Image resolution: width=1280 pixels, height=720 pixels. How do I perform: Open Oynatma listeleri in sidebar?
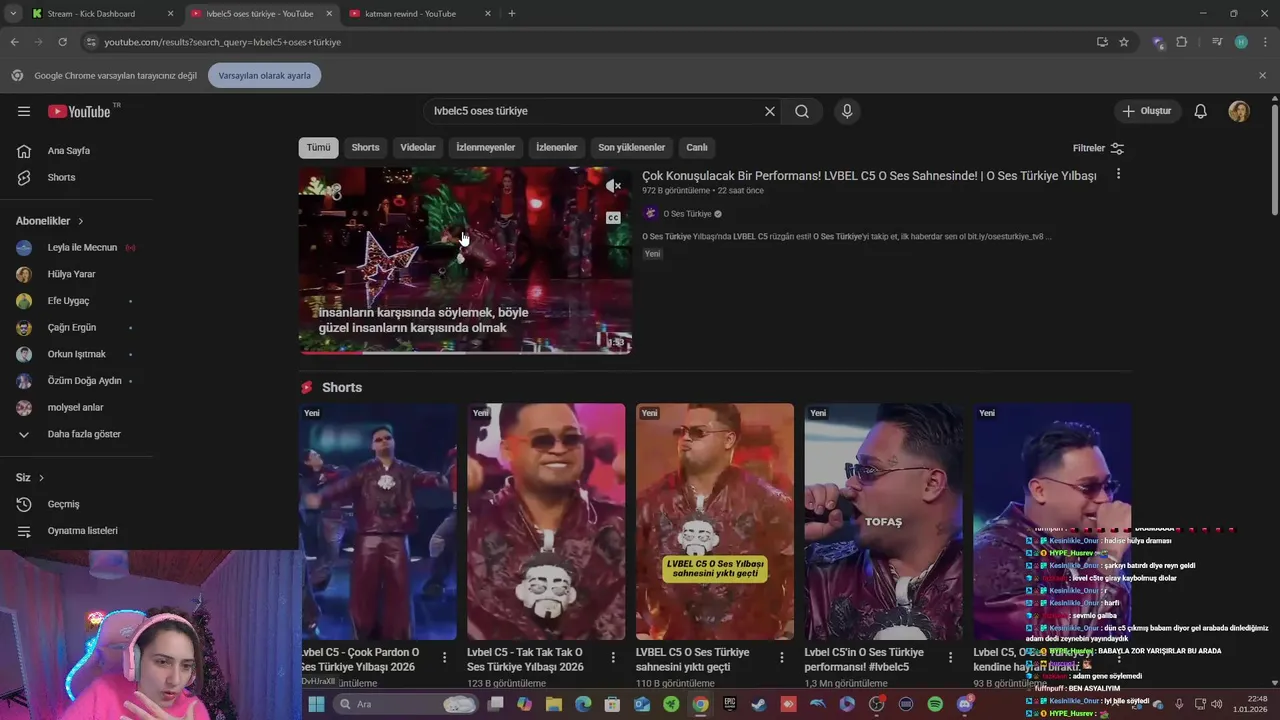coord(82,531)
